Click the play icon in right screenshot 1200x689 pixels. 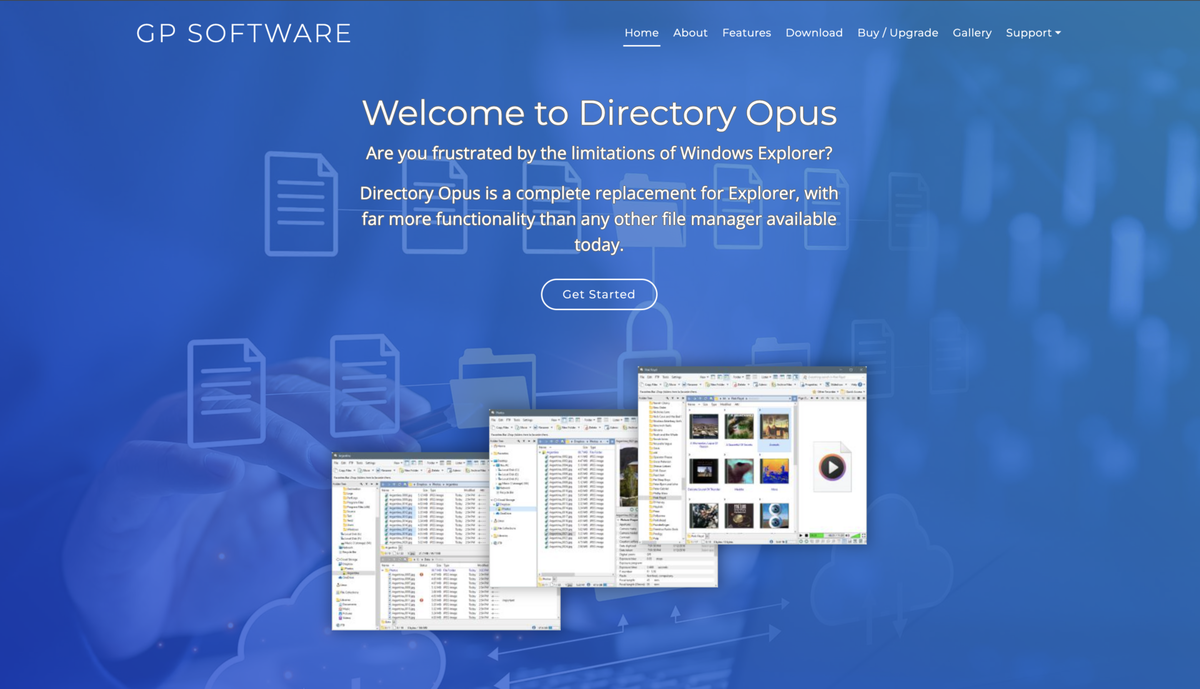831,466
